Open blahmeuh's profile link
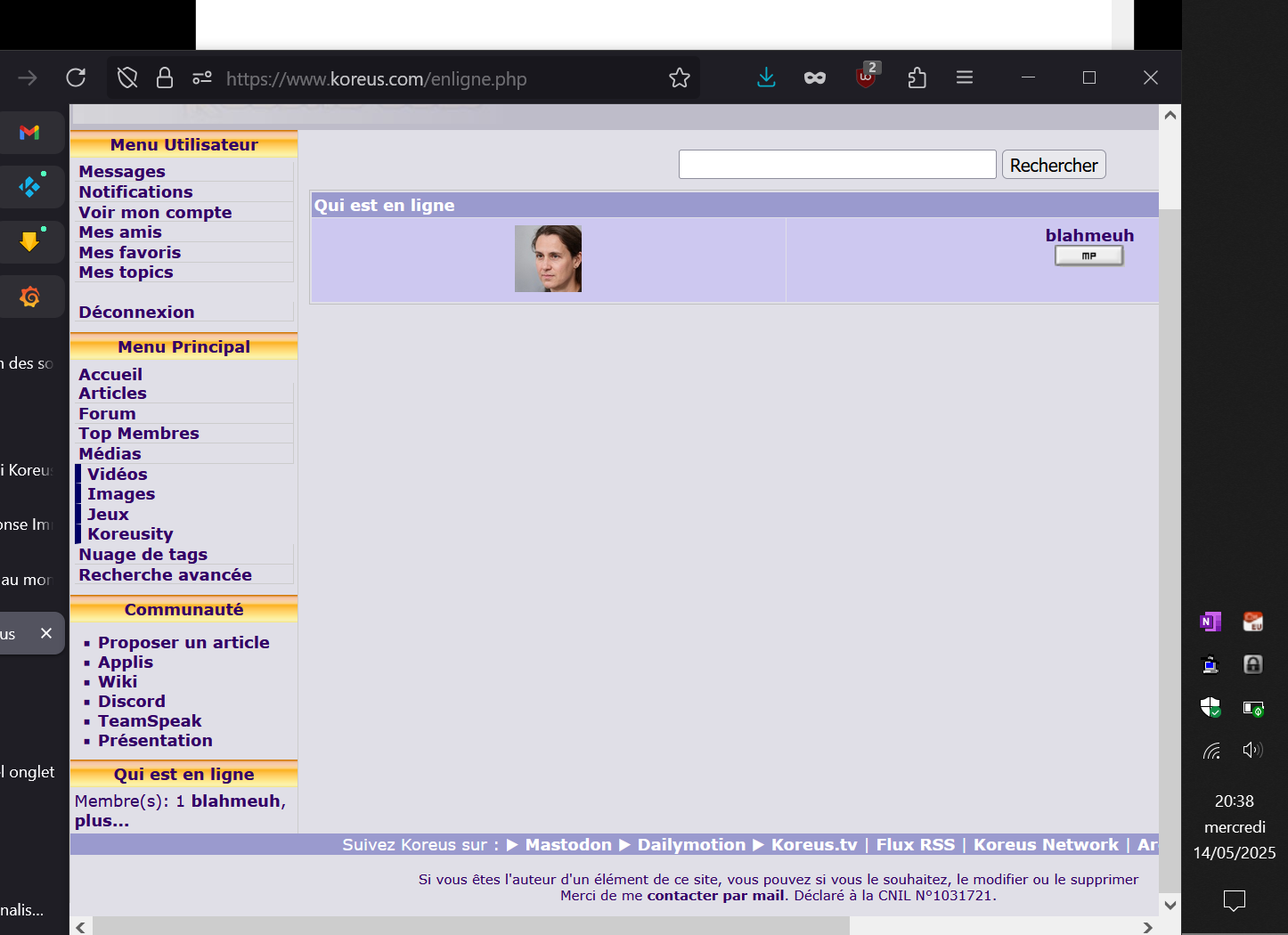 pyautogui.click(x=1088, y=235)
